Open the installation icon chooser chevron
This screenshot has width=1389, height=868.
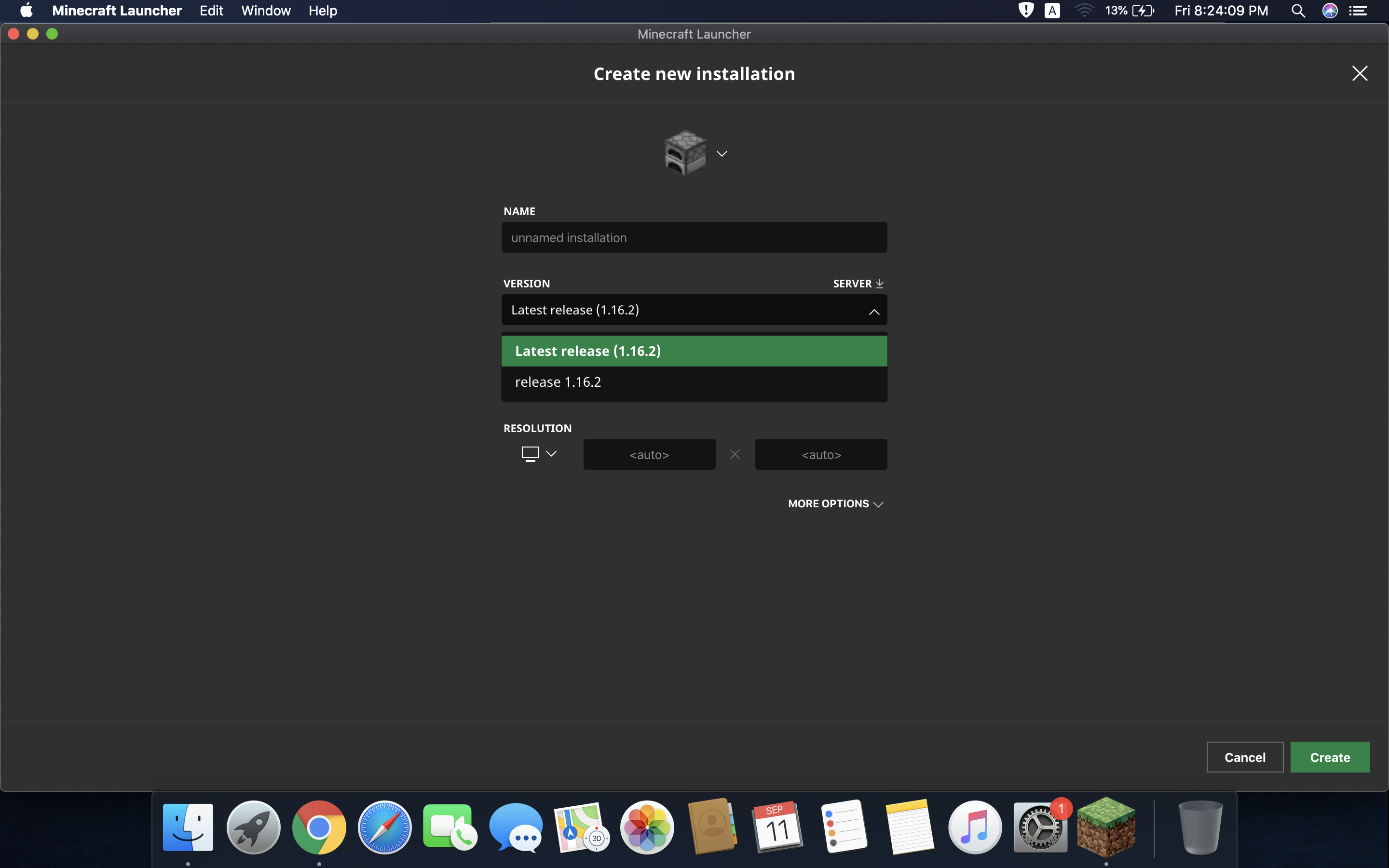722,153
